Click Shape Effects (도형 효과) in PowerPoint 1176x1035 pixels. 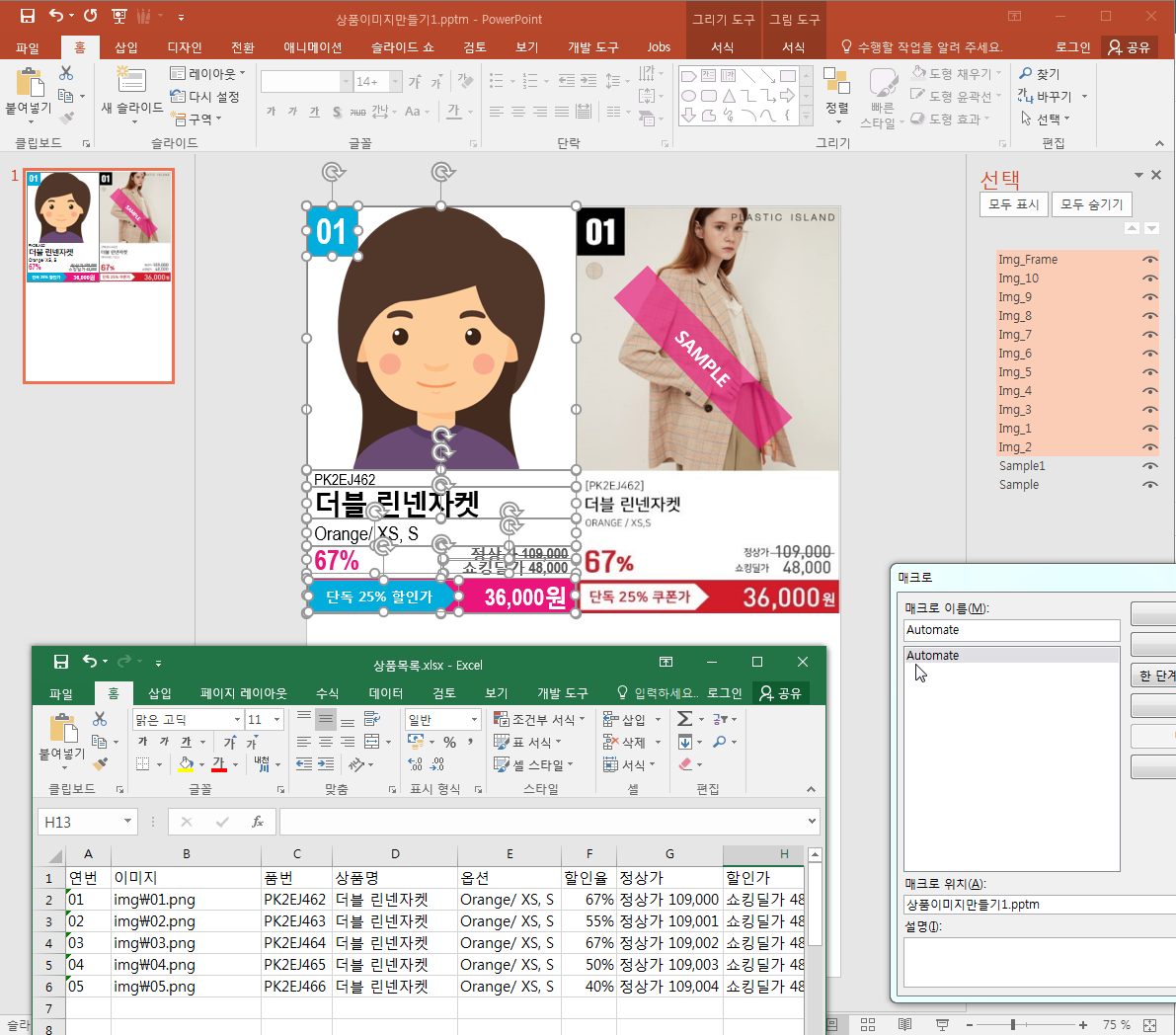coord(950,119)
